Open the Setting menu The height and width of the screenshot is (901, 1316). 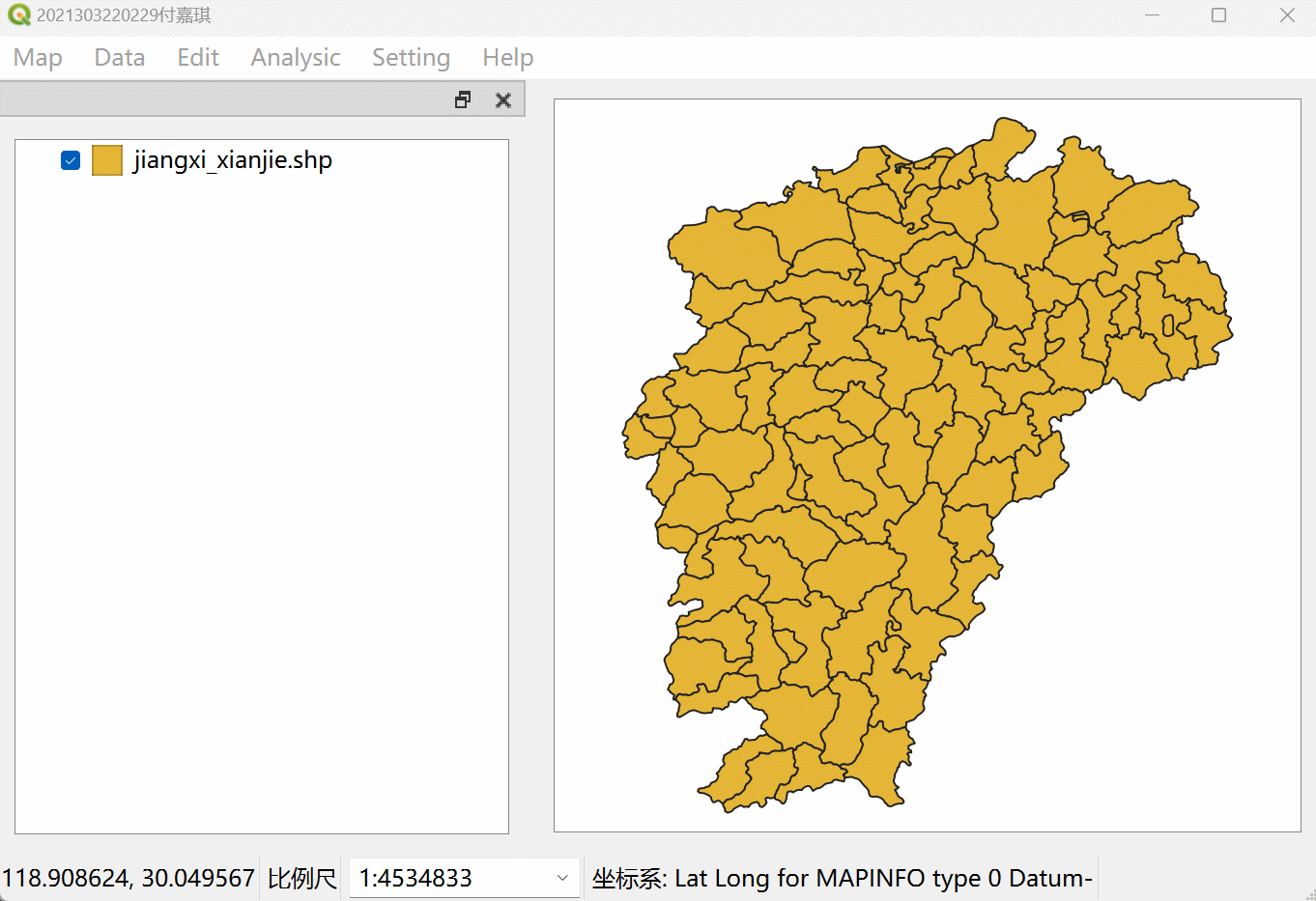tap(412, 58)
